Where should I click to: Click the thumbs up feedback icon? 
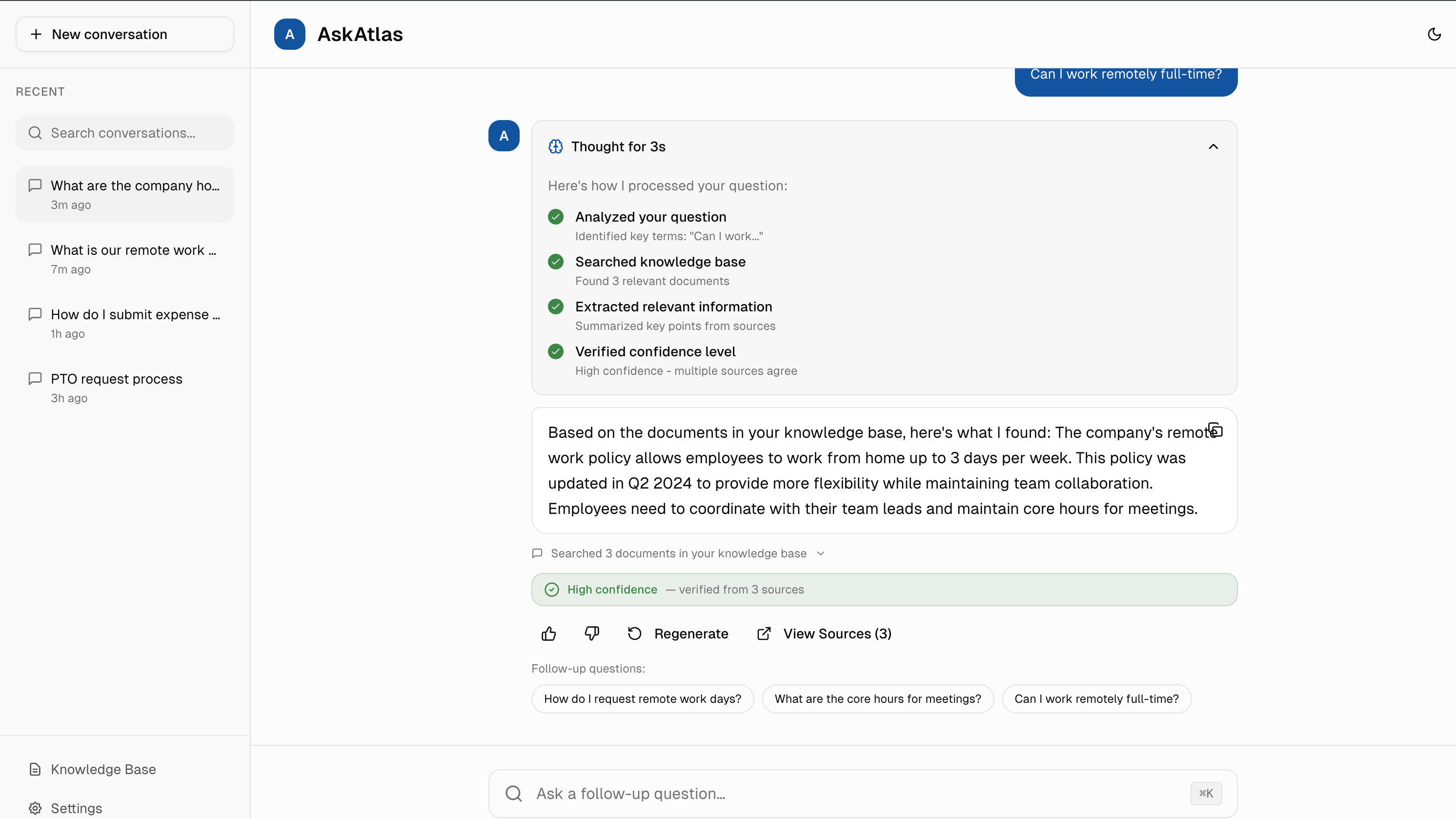point(548,634)
